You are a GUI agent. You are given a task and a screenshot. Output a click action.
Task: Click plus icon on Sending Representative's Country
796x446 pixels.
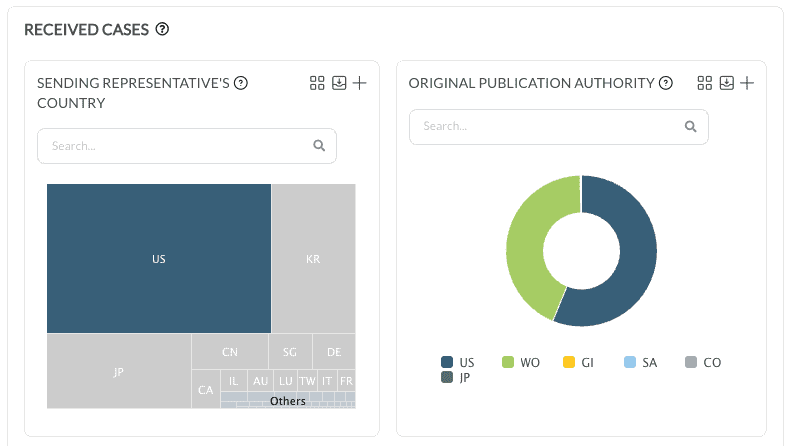[359, 83]
